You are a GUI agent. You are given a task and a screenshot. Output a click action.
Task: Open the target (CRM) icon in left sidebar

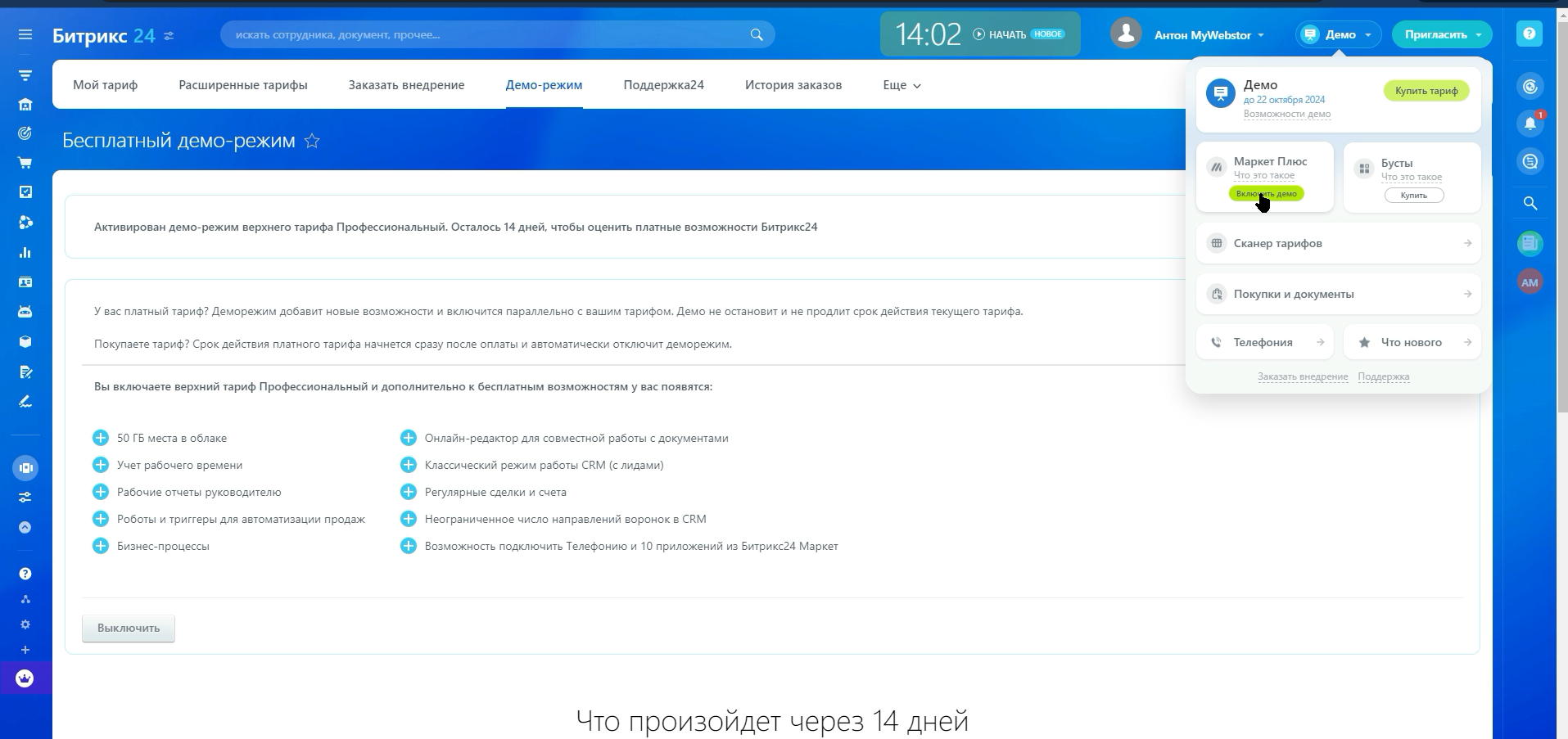pos(25,133)
